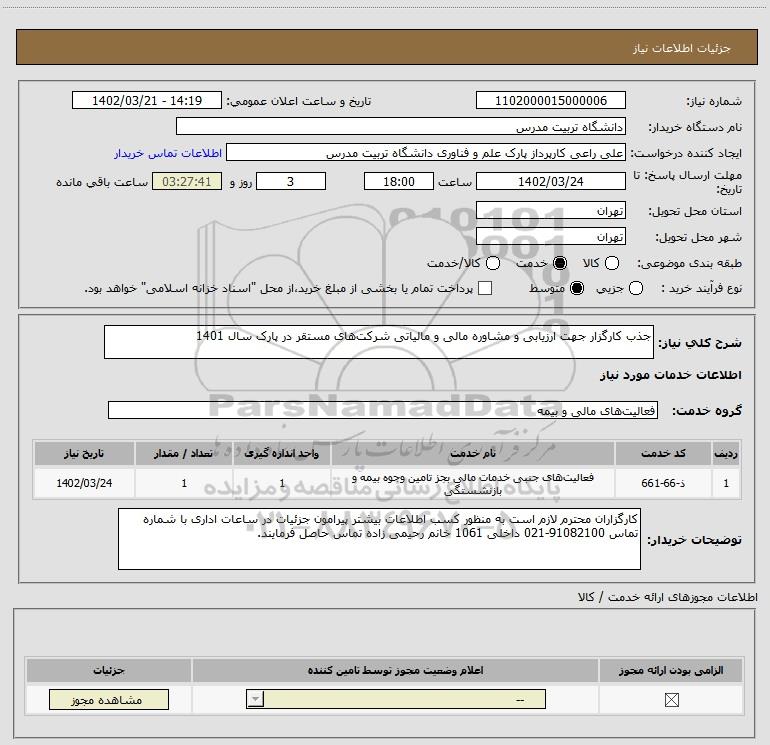
Task: Click the کد خدمت column header
Action: pyautogui.click(x=663, y=453)
